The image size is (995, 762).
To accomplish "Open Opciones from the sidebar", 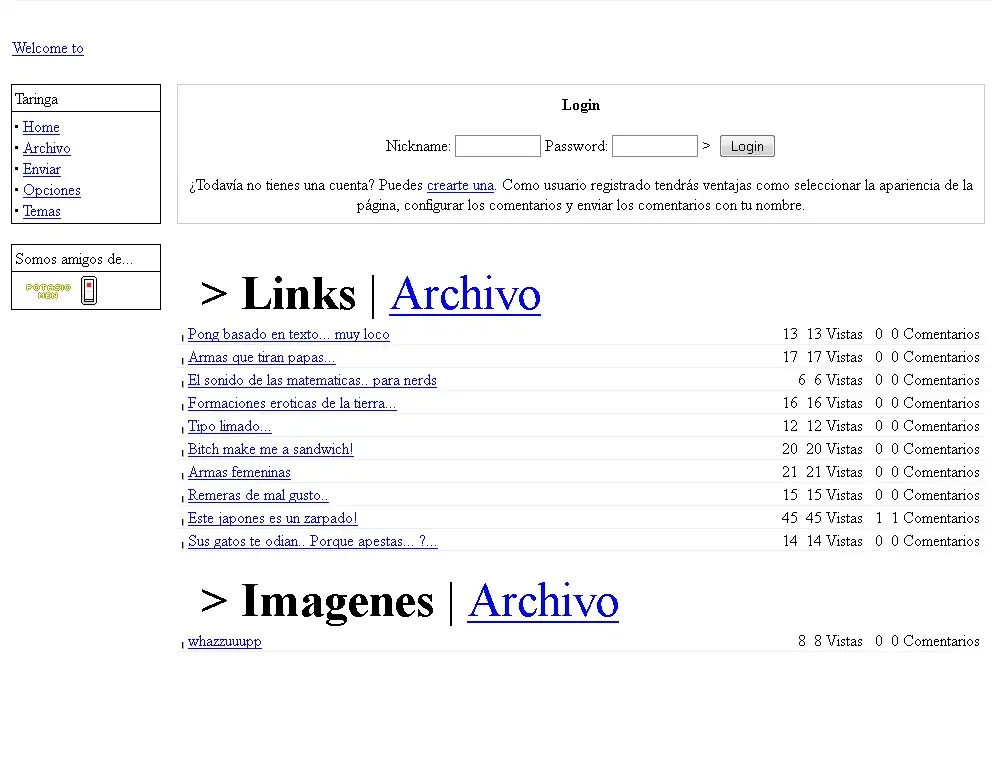I will click(x=52, y=190).
